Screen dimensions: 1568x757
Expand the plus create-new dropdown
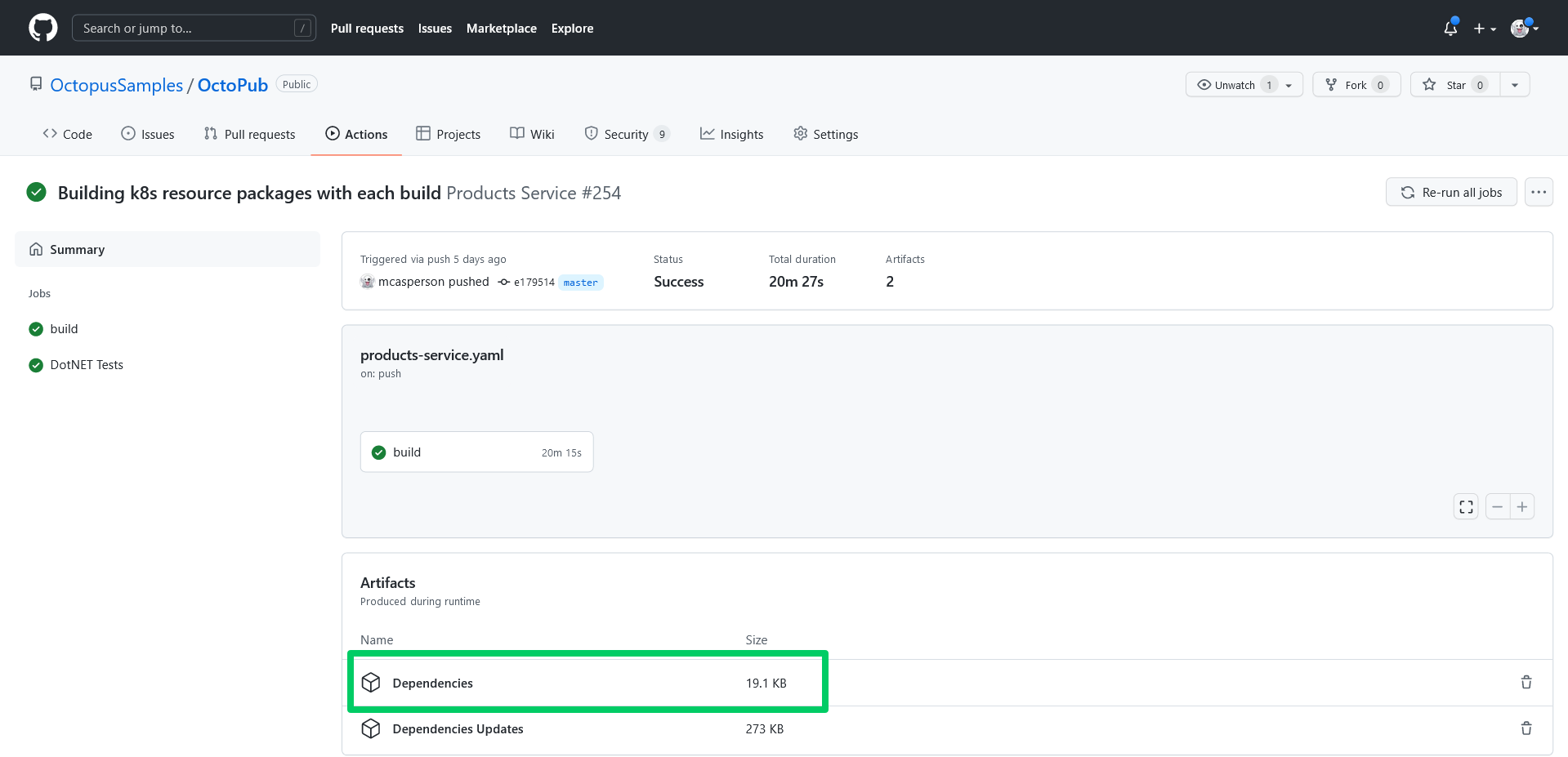1485,29
